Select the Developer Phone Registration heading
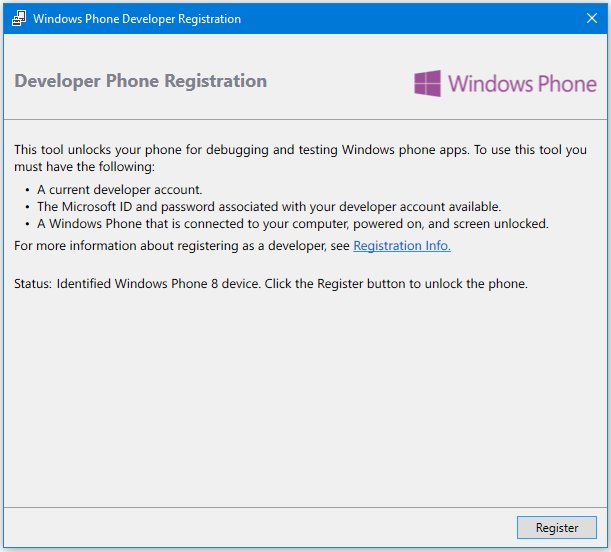The height and width of the screenshot is (552, 611). coord(141,81)
